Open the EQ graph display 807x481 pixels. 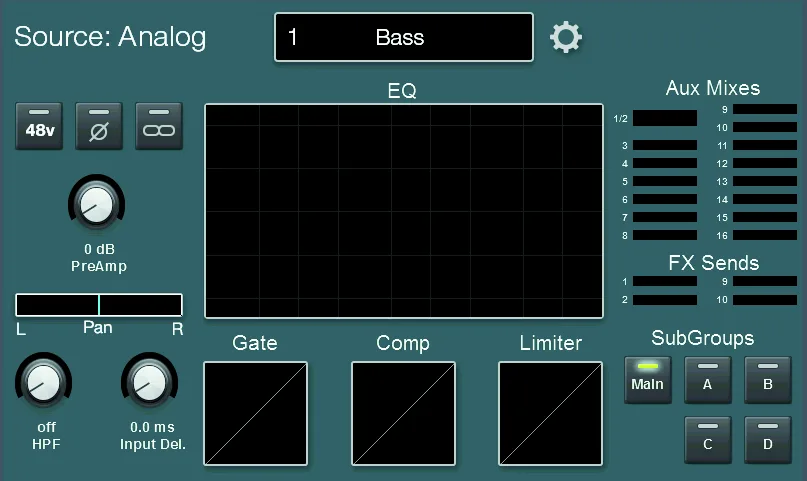pos(404,211)
